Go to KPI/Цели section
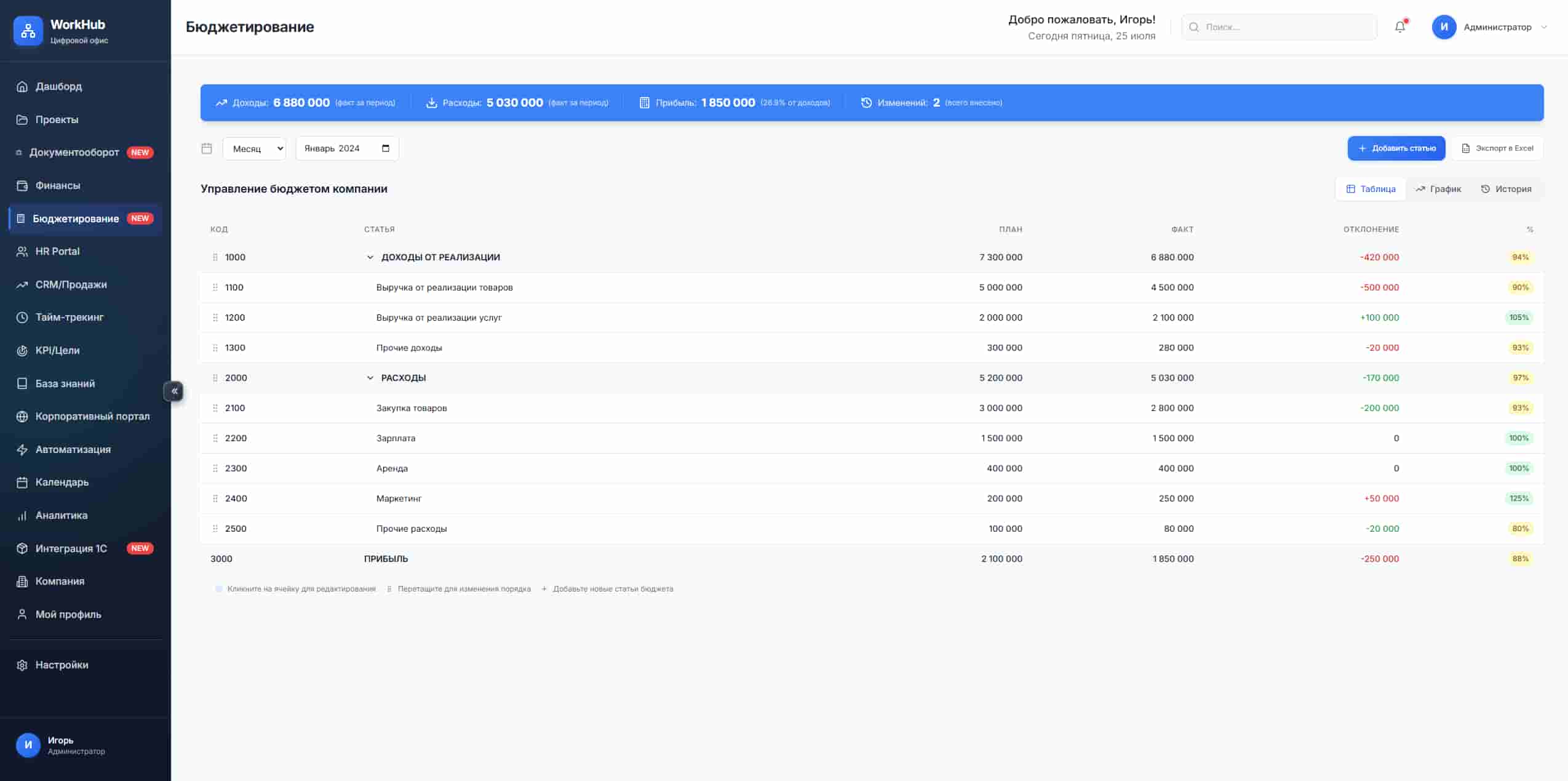The width and height of the screenshot is (1568, 781). tap(57, 350)
